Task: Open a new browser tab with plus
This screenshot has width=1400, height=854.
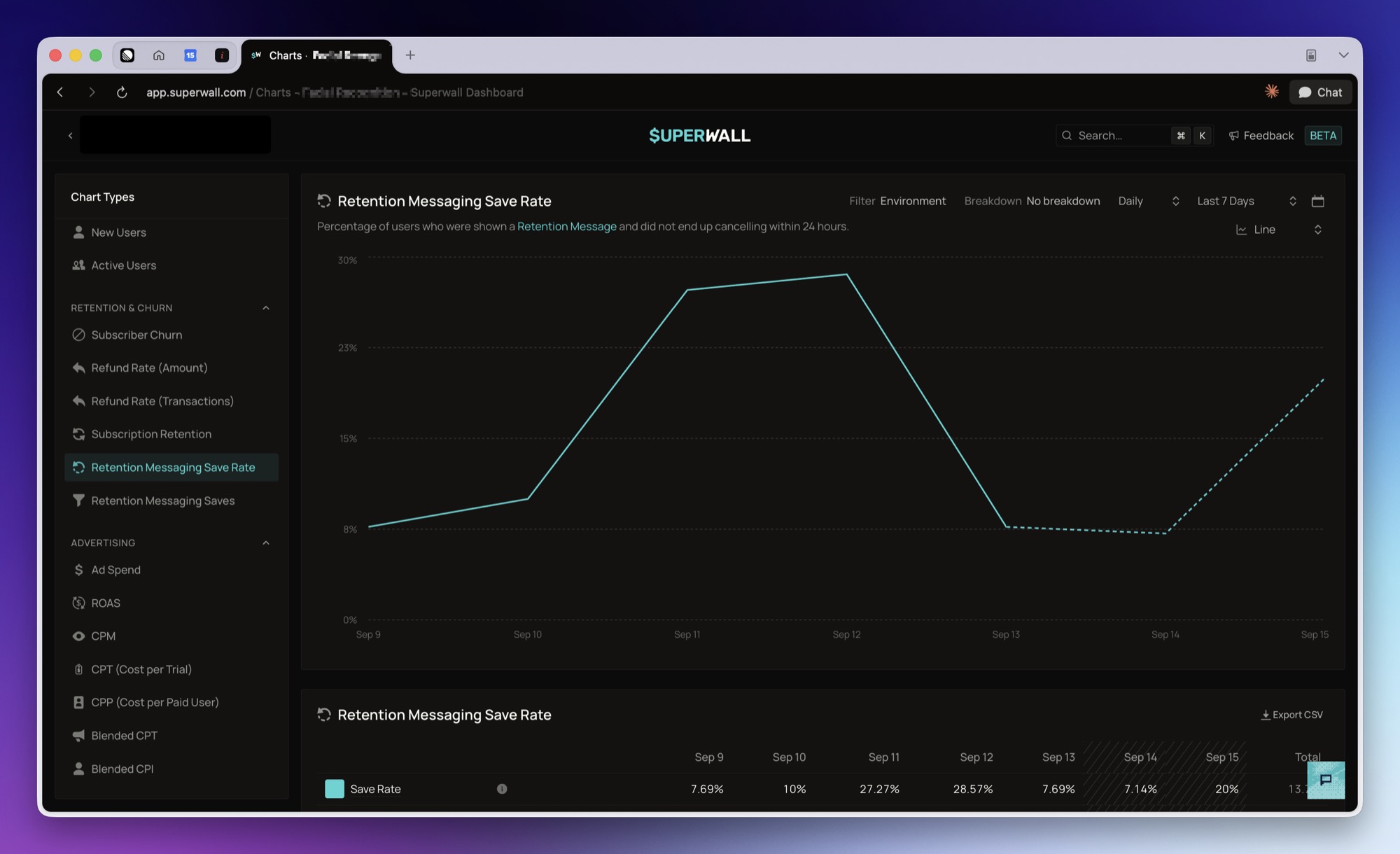Action: (x=410, y=55)
